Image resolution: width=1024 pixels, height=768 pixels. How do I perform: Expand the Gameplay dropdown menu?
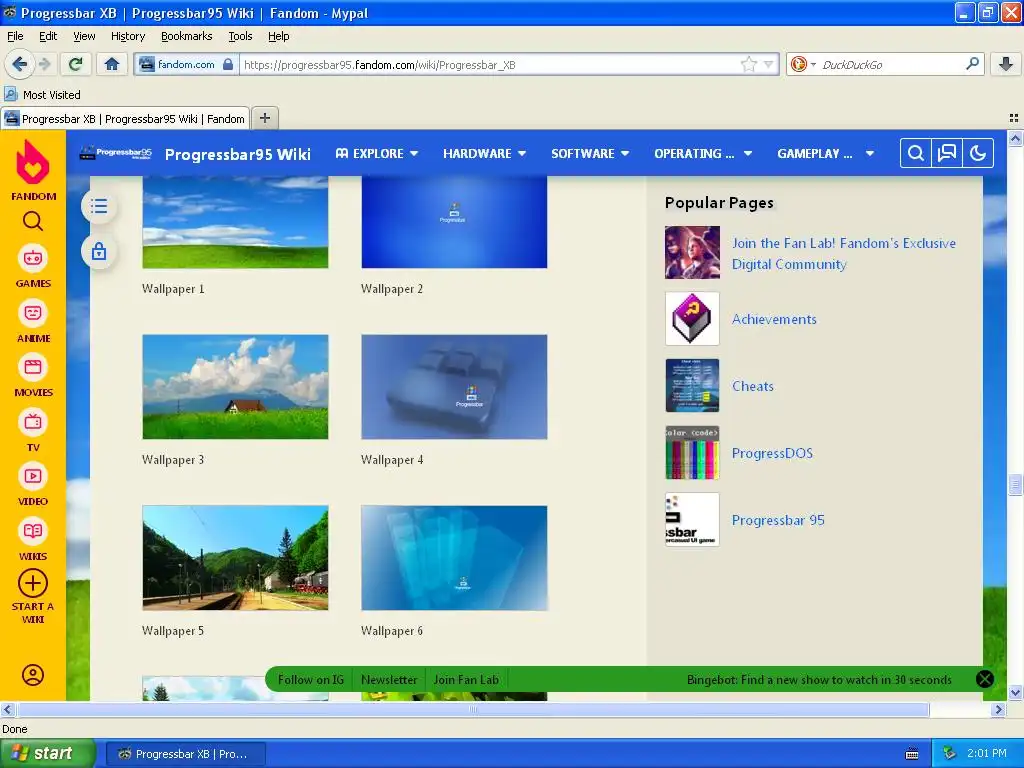(x=825, y=153)
